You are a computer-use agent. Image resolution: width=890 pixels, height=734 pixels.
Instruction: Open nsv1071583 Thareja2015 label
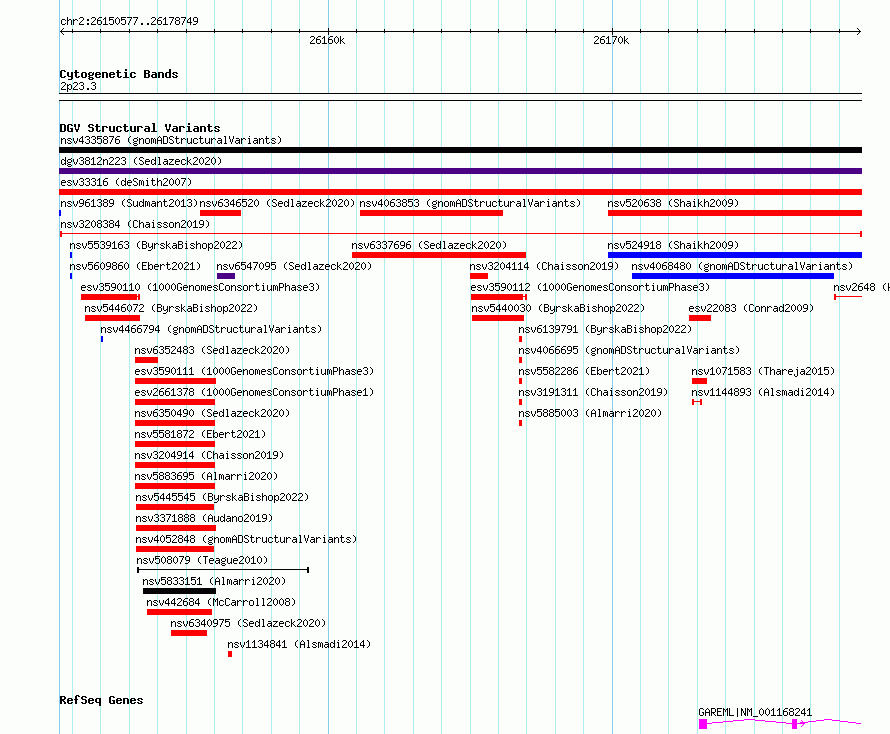(x=763, y=371)
